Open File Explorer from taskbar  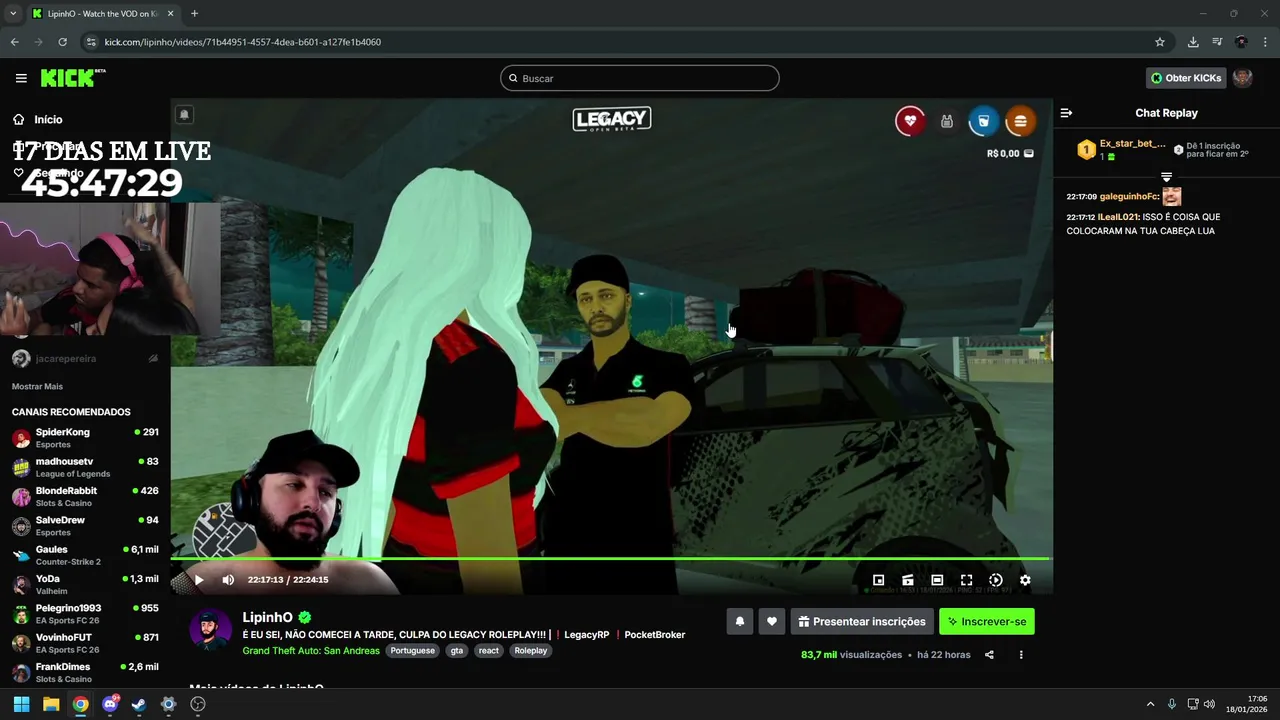coord(51,704)
